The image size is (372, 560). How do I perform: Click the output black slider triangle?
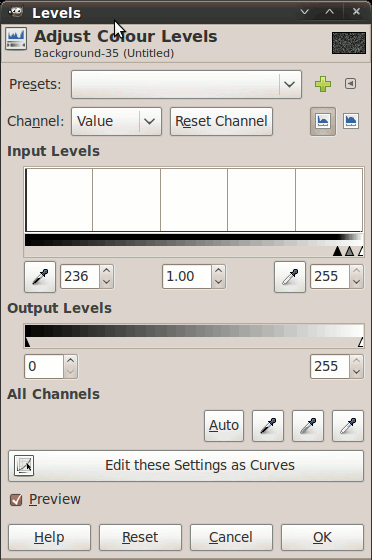[27, 342]
